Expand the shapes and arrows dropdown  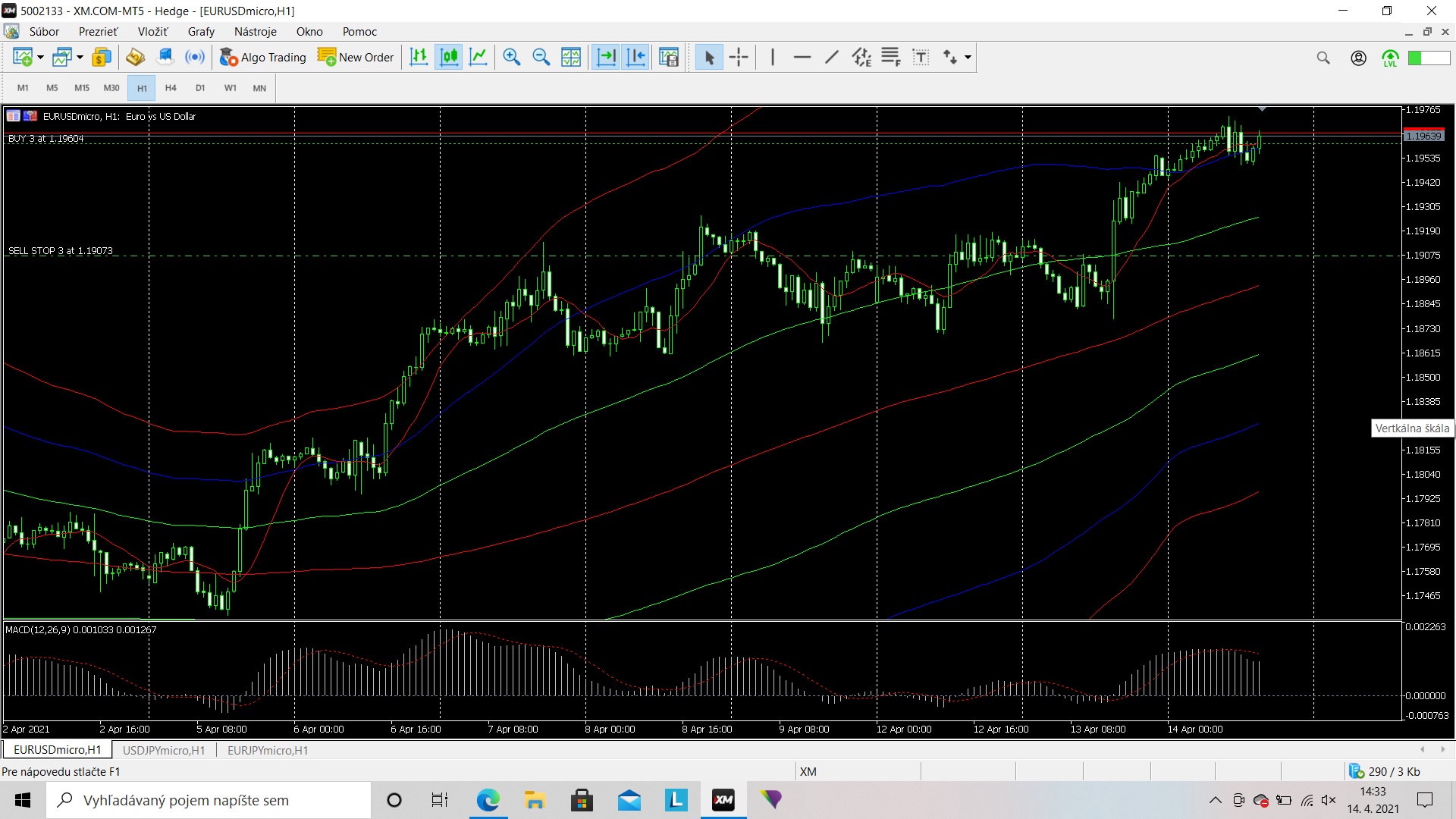[968, 58]
